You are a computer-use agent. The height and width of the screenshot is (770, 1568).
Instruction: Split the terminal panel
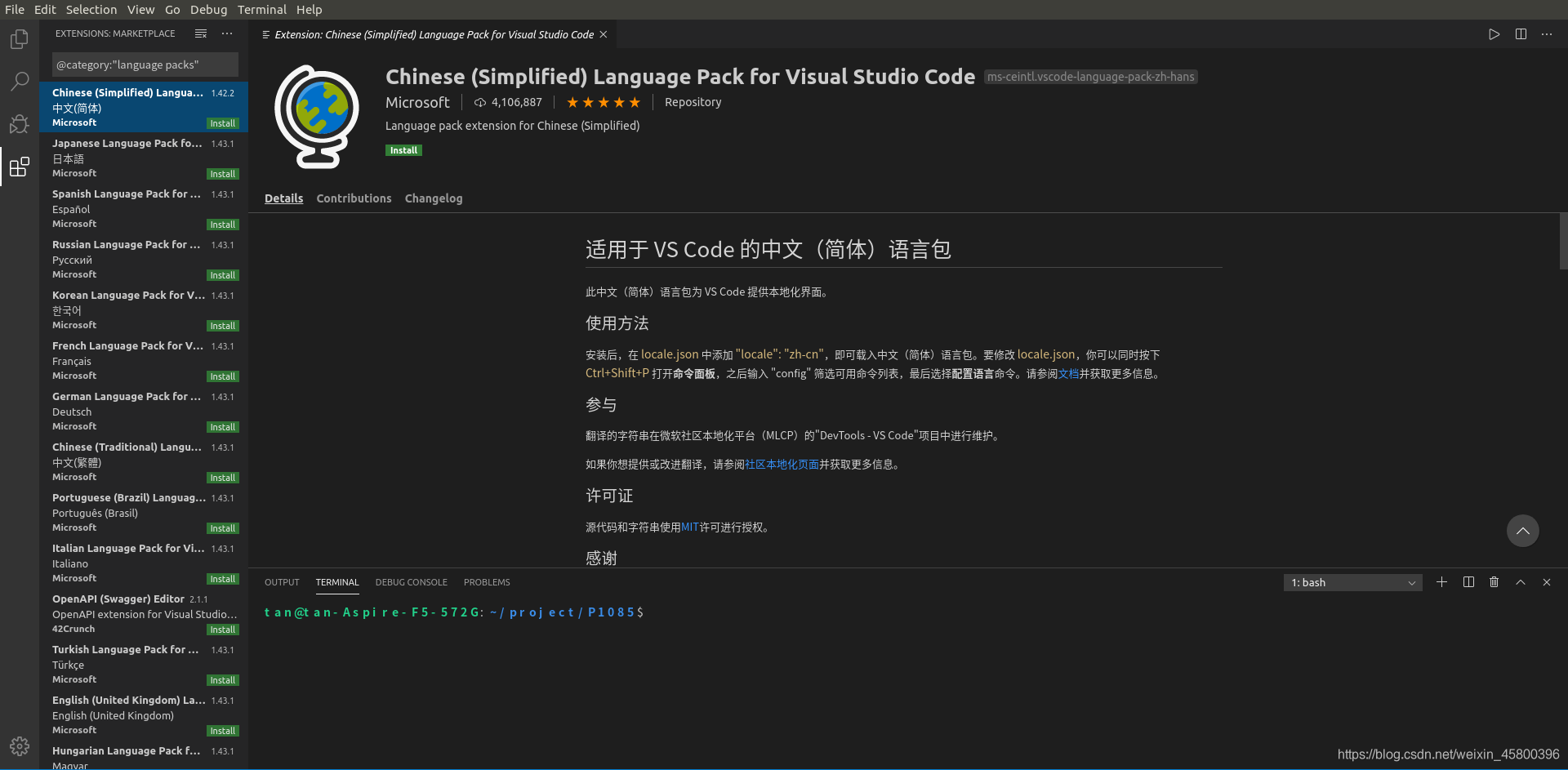1468,582
